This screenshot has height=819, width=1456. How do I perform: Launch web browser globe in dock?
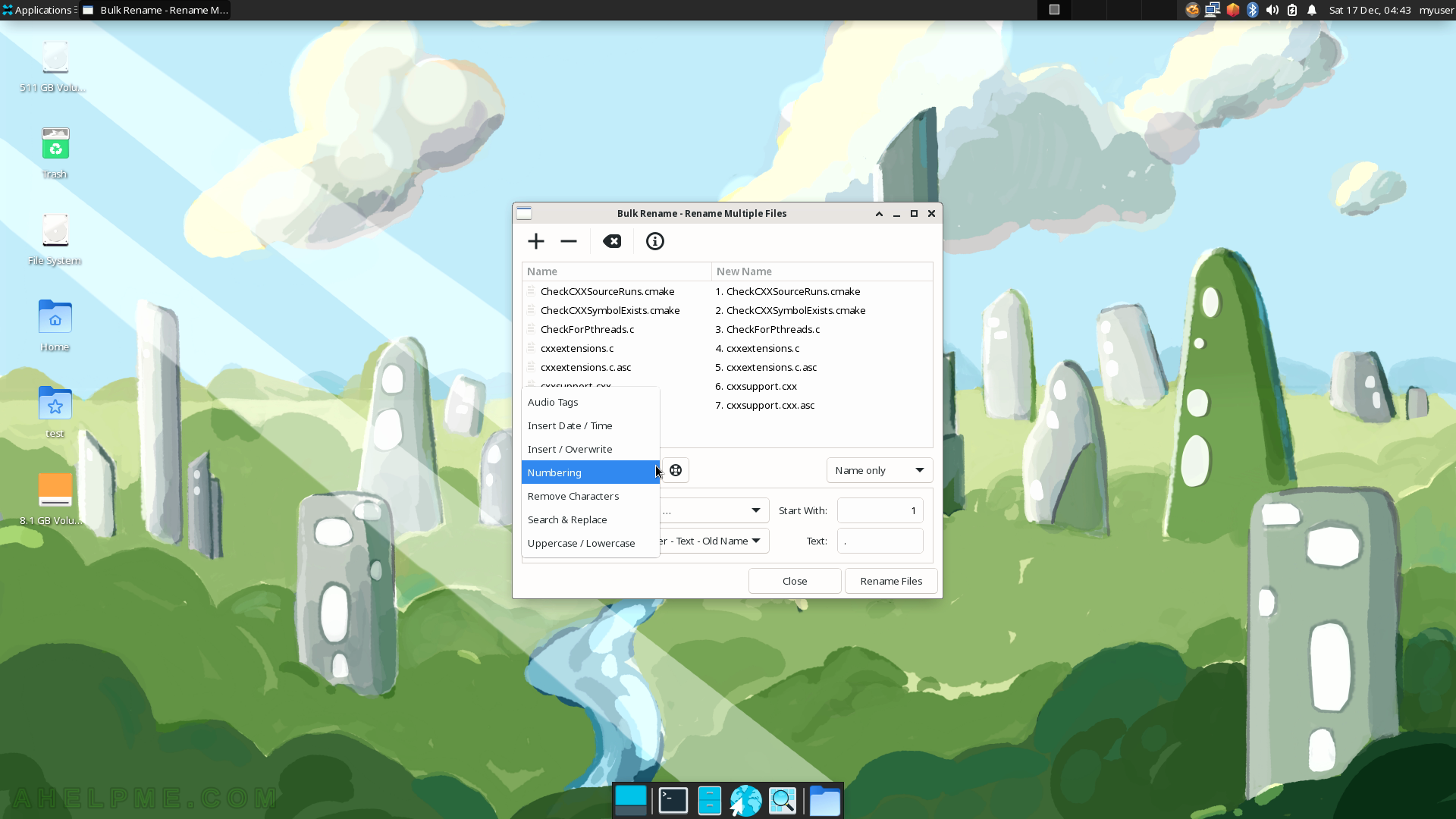tap(746, 801)
